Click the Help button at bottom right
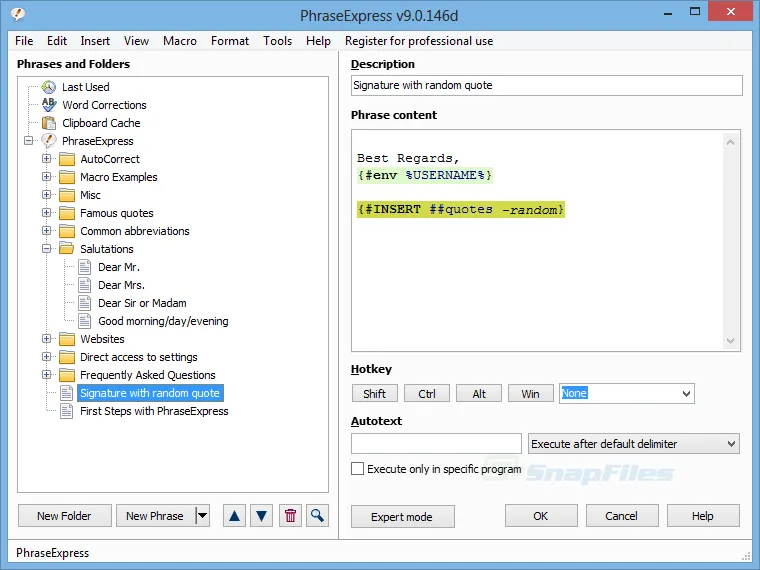 click(x=703, y=516)
